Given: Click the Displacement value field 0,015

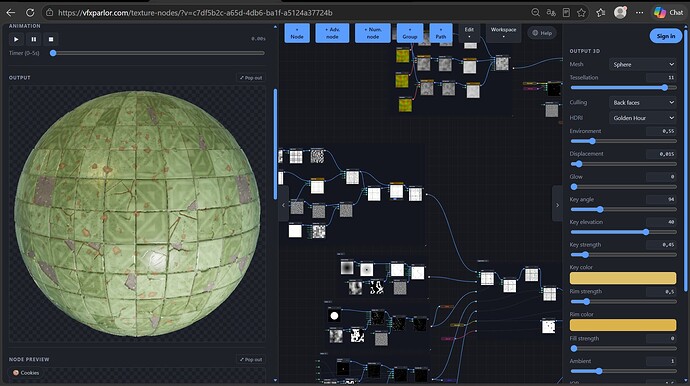Looking at the screenshot, I should point(661,154).
